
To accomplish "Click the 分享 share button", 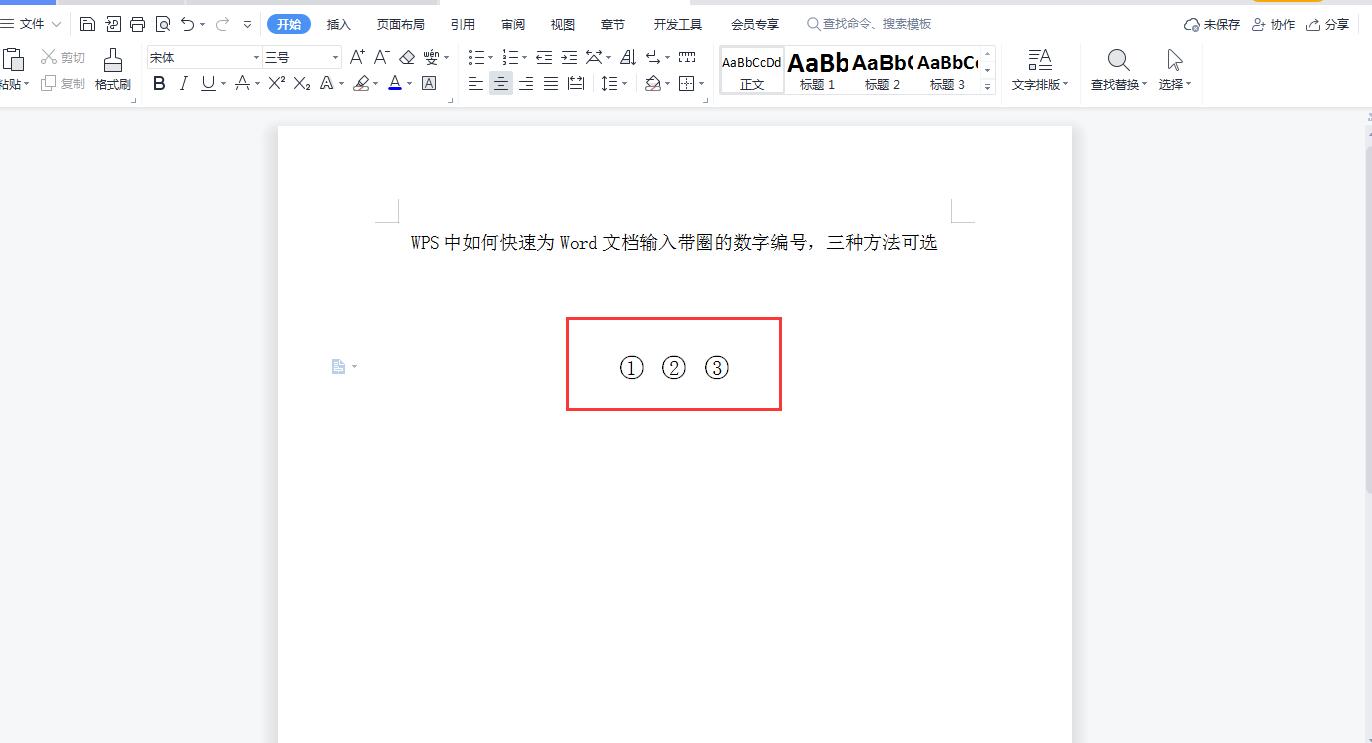I will (1328, 24).
